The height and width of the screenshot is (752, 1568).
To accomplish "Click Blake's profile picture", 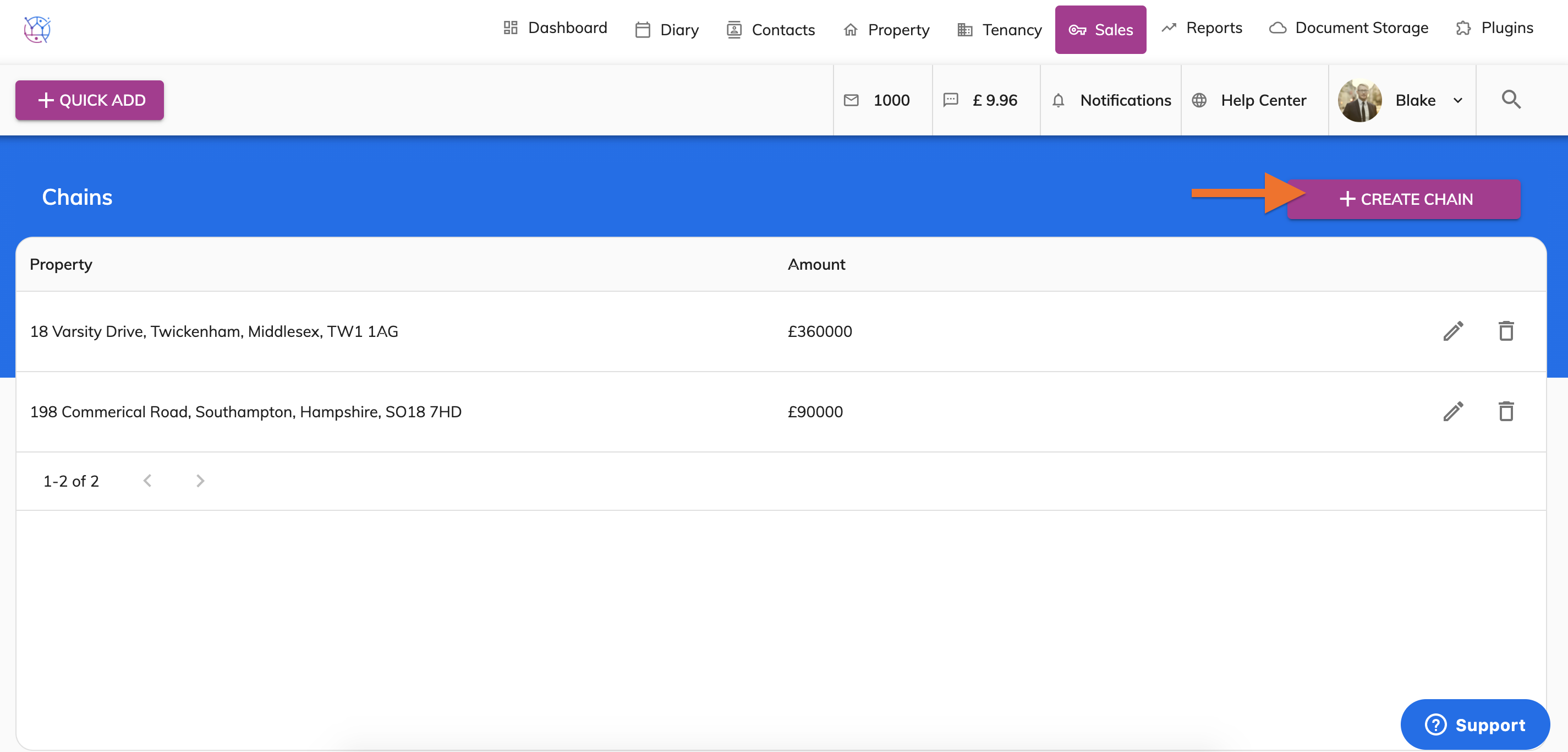I will pos(1360,101).
